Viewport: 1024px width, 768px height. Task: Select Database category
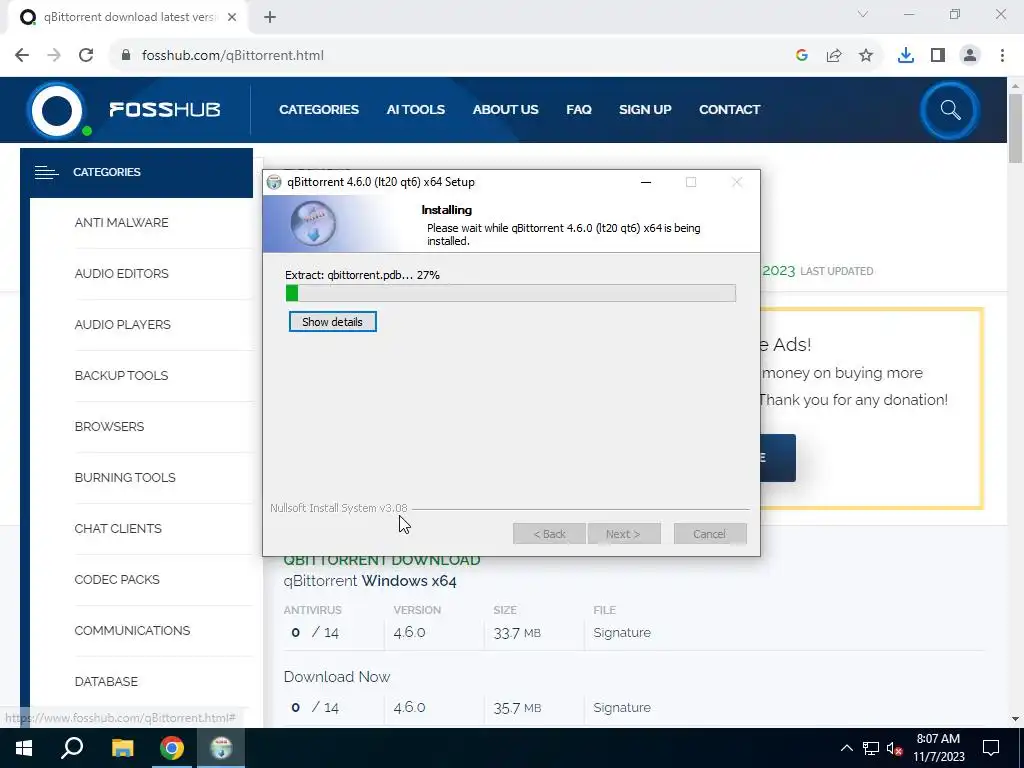106,681
